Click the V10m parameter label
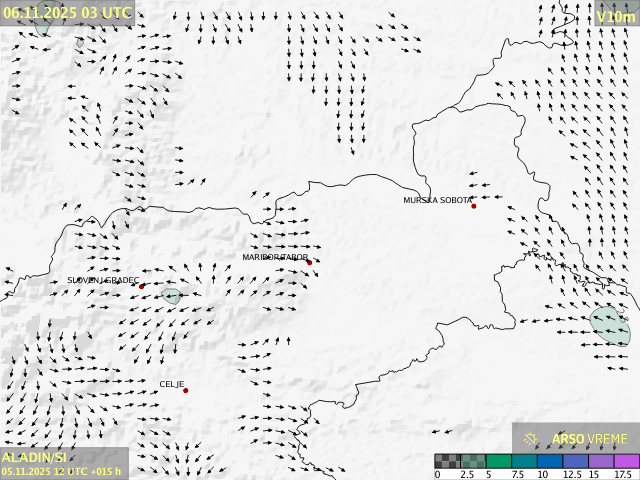Image resolution: width=640 pixels, height=480 pixels. click(615, 16)
